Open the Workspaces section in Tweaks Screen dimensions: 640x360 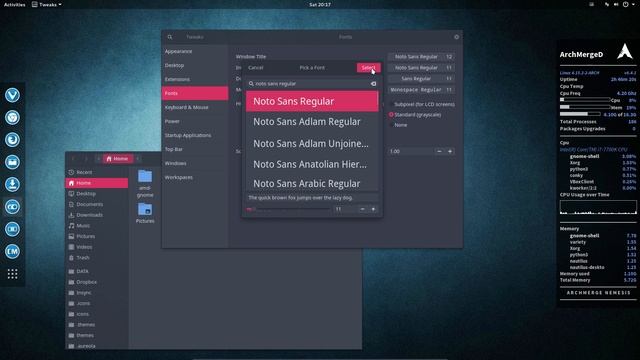195,177
